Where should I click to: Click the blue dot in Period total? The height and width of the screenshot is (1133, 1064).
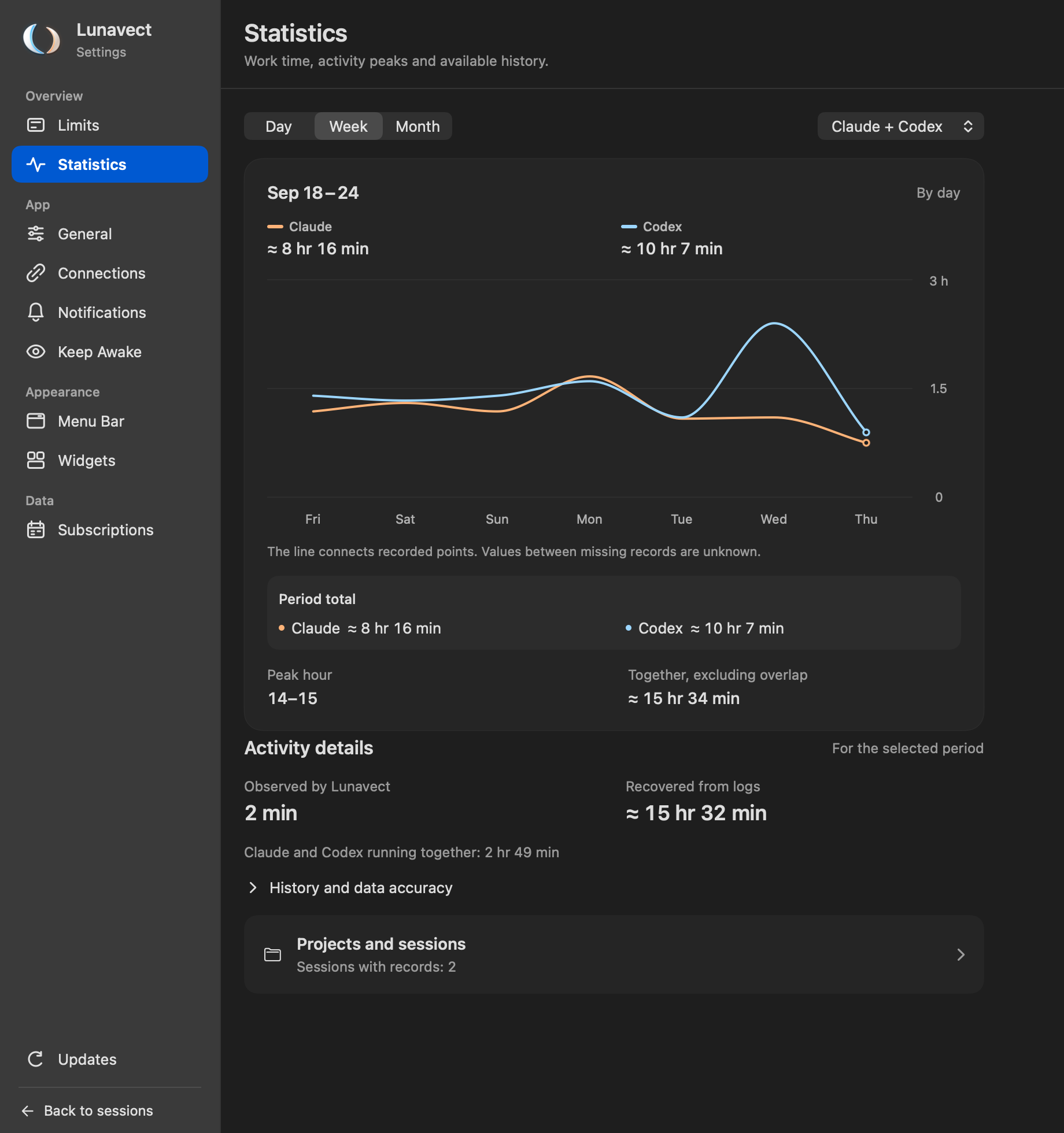coord(629,628)
